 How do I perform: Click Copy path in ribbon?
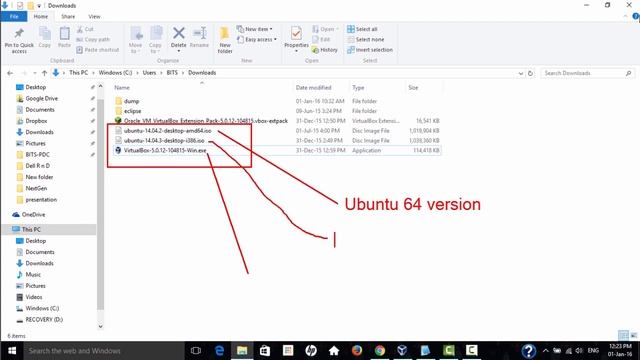(93, 40)
